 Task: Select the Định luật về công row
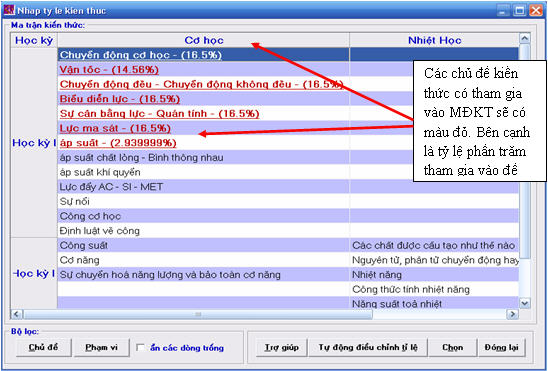(203, 231)
